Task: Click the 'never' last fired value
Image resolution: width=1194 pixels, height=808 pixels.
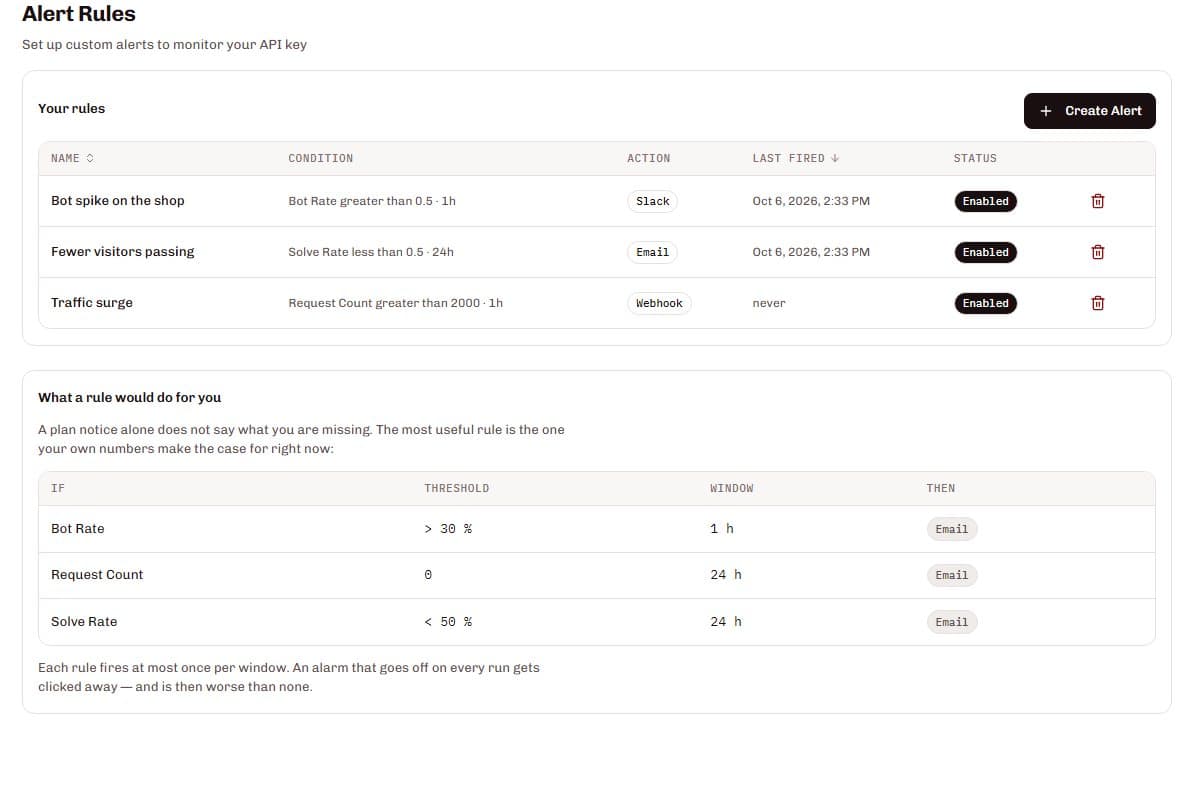Action: [769, 303]
